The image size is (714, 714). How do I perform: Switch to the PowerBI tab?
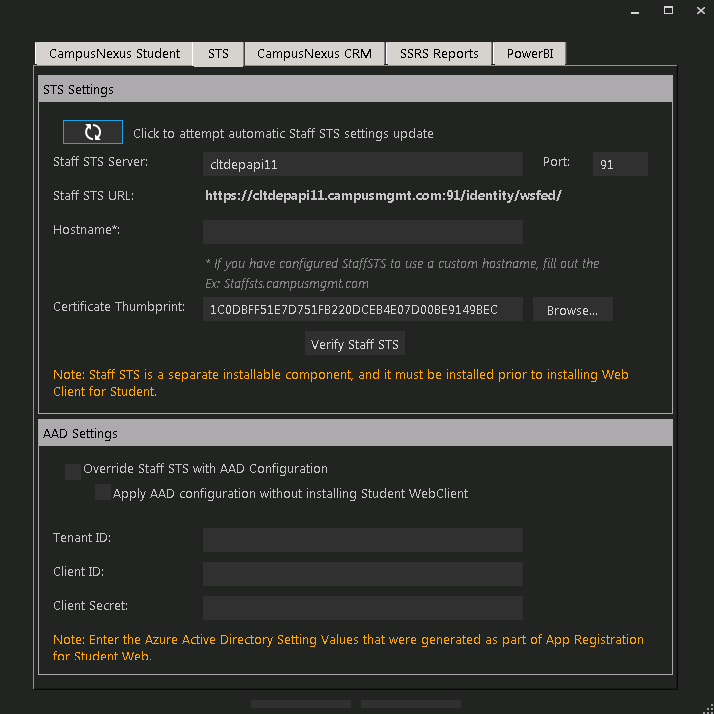click(530, 54)
